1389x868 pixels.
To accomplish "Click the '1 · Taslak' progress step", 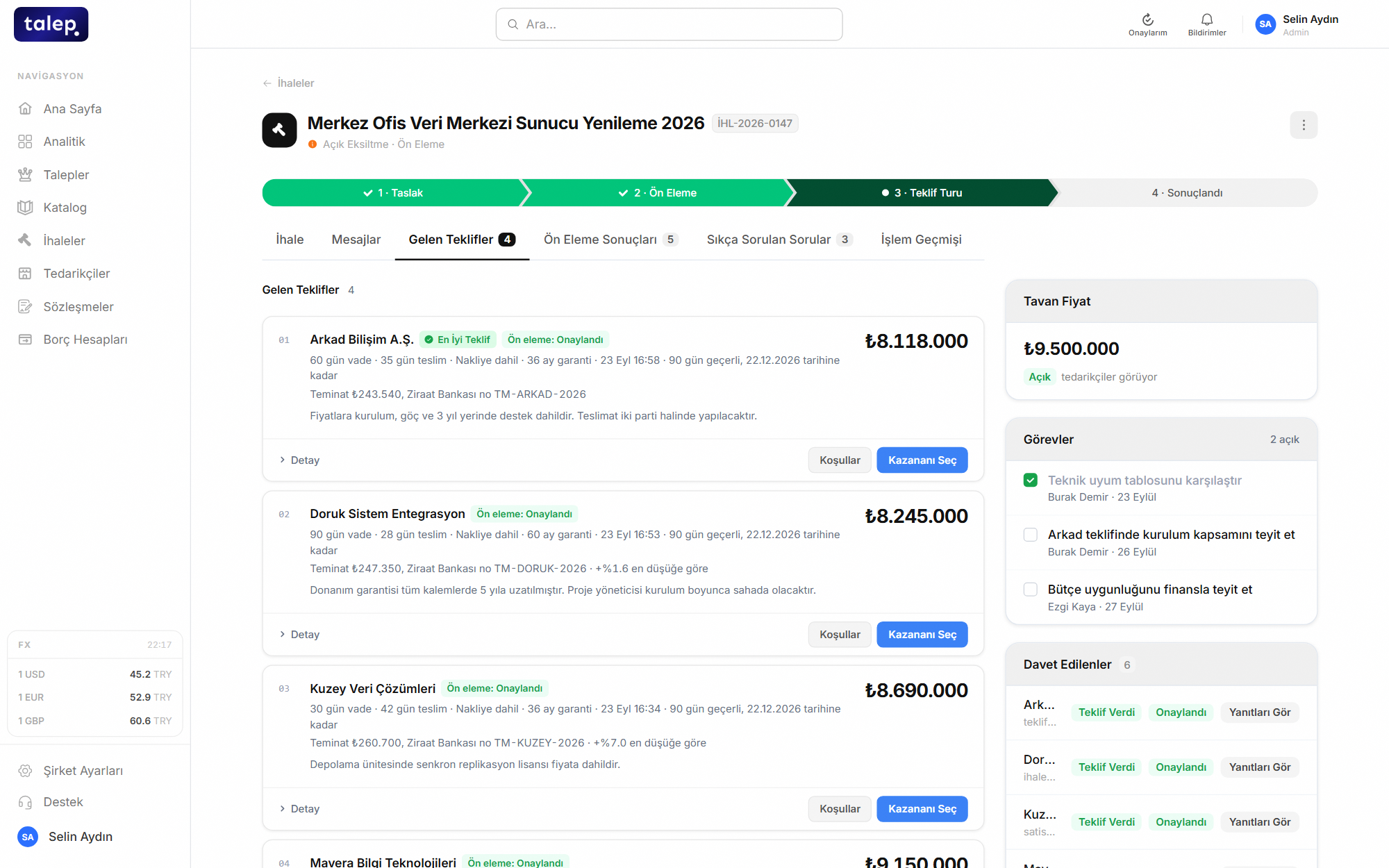I will (392, 192).
